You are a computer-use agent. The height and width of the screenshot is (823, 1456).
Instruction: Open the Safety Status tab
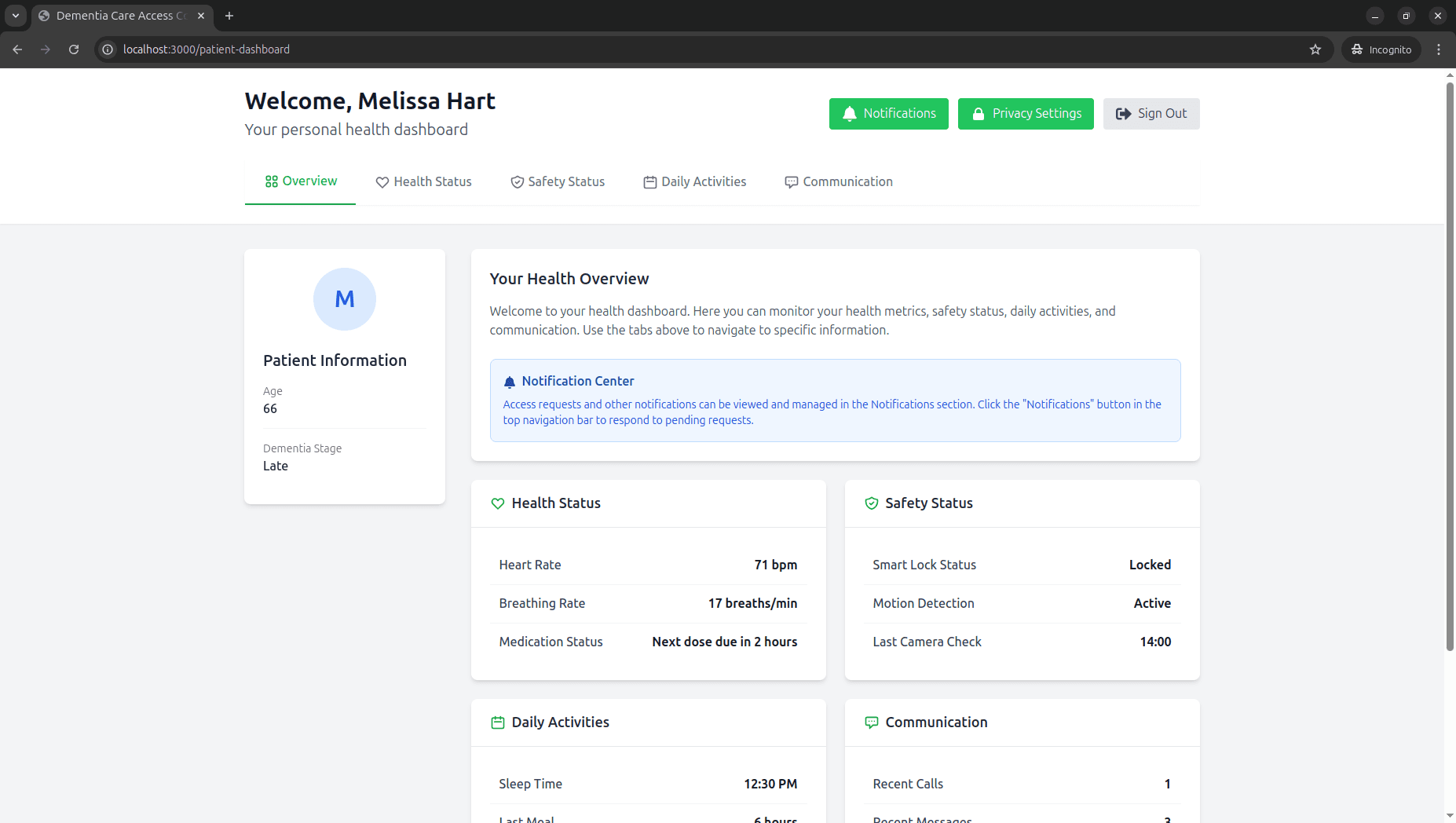pos(558,182)
